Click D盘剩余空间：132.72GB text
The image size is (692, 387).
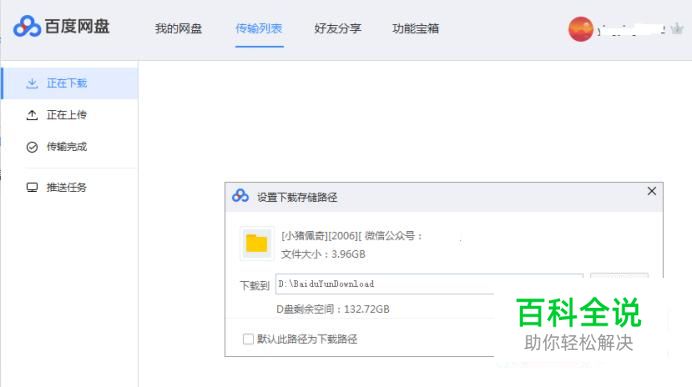click(333, 309)
